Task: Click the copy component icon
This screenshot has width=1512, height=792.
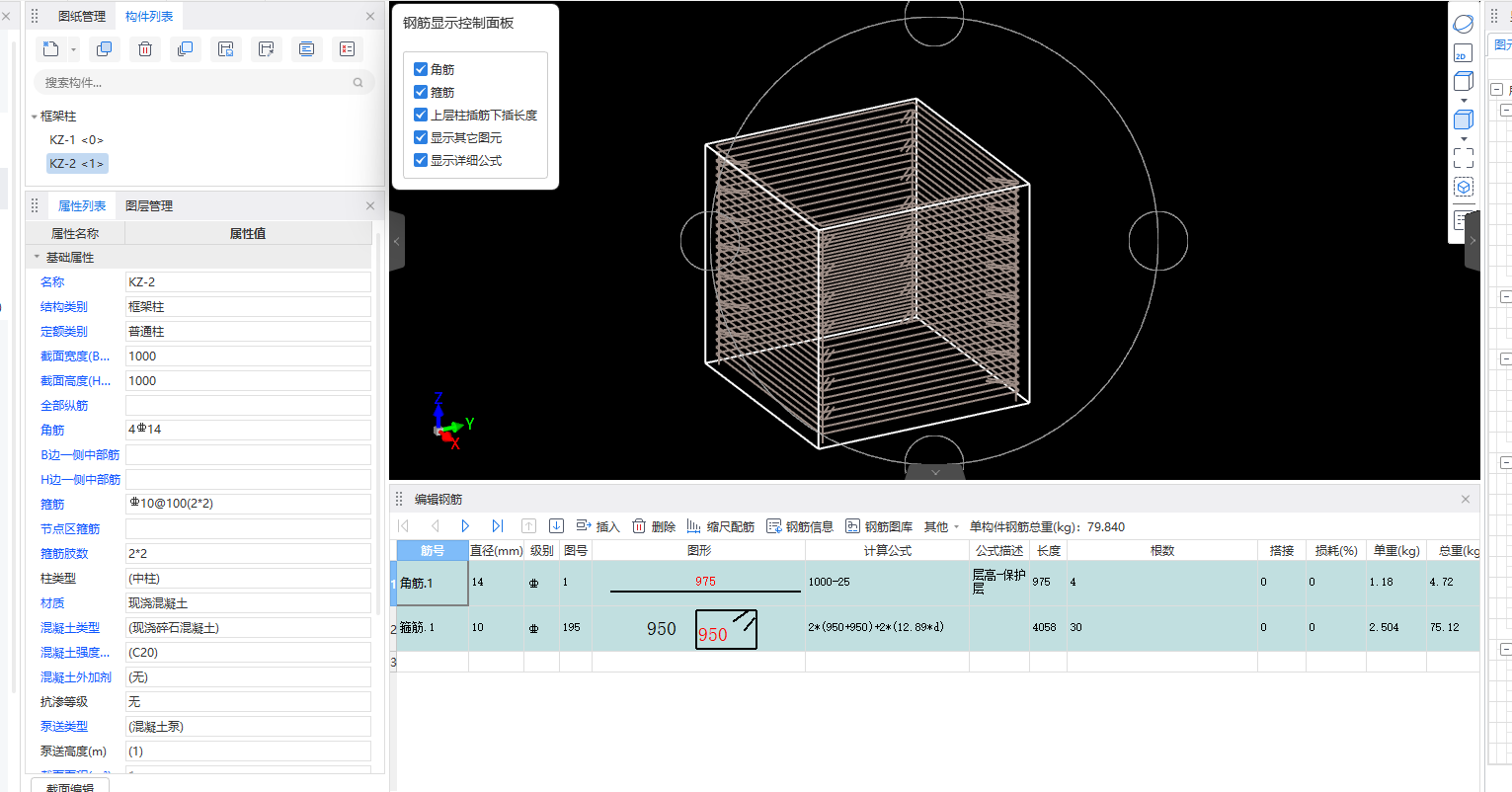Action: pyautogui.click(x=104, y=49)
